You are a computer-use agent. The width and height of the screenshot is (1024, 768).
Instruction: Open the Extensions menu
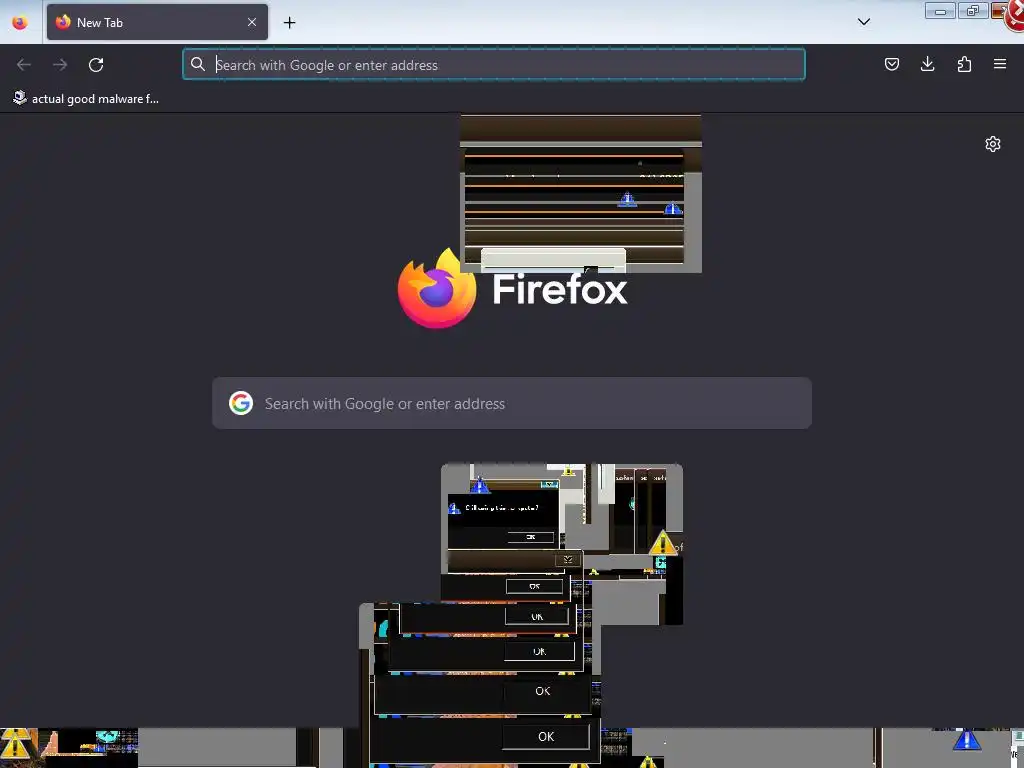click(964, 64)
